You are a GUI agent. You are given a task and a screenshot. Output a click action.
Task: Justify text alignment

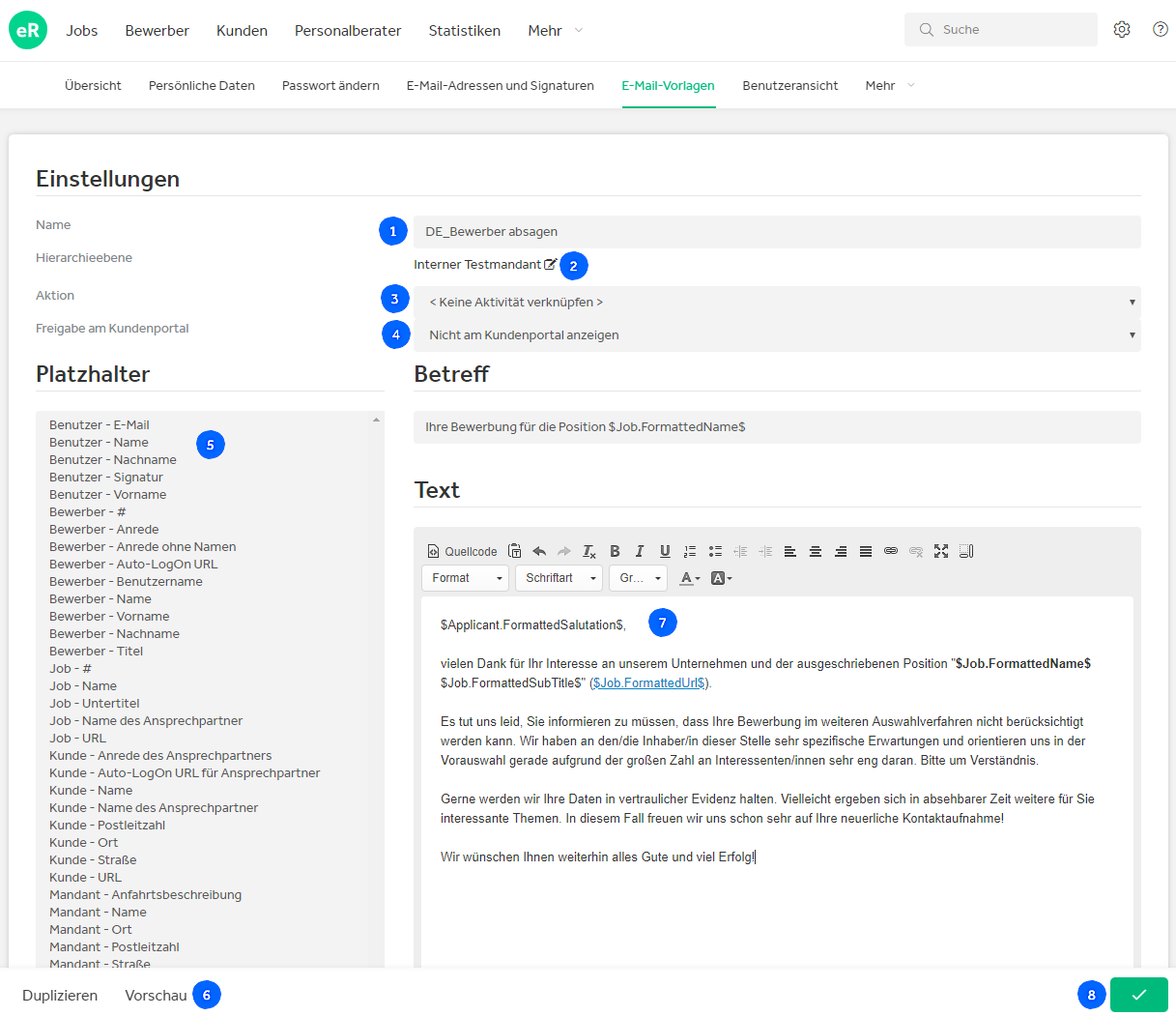point(866,551)
